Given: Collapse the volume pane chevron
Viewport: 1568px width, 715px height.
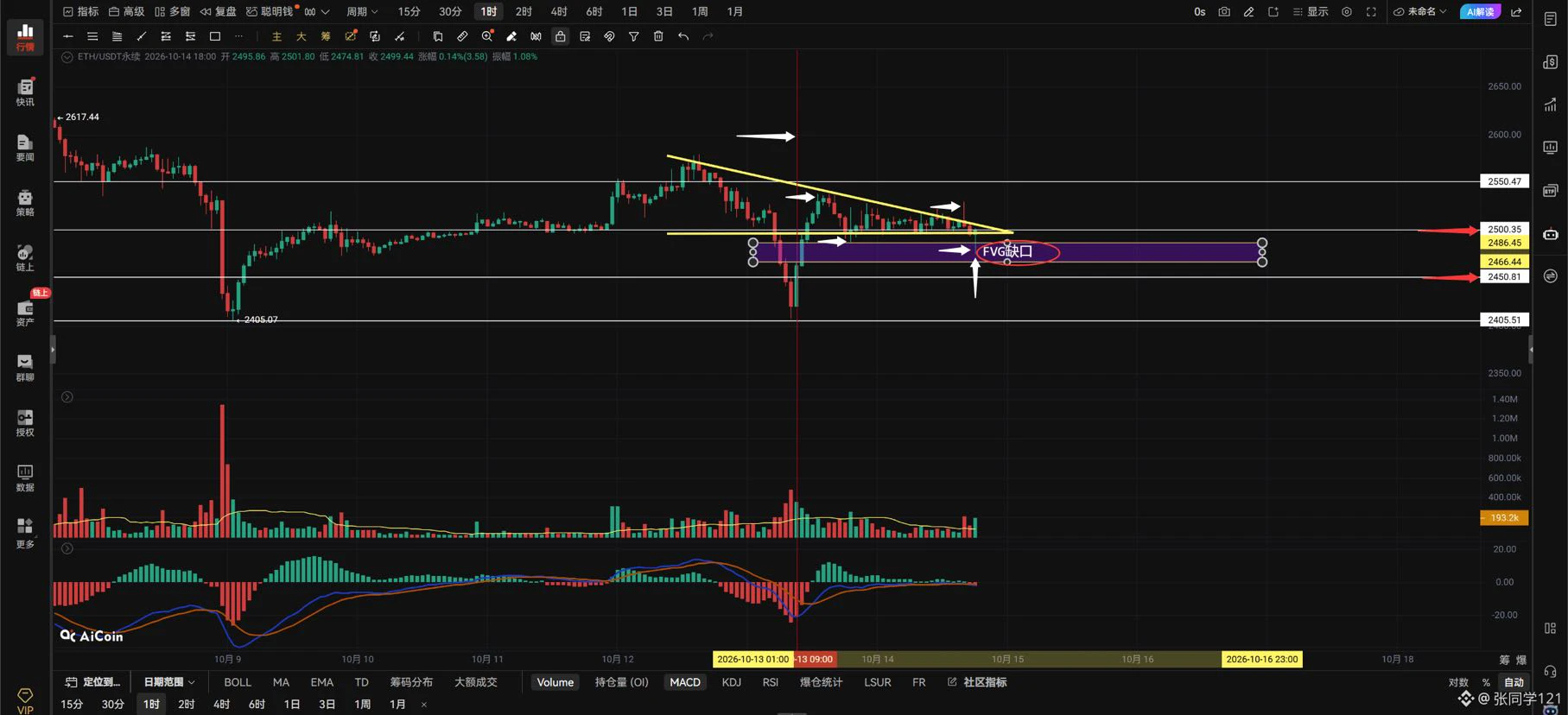Looking at the screenshot, I should [x=67, y=397].
